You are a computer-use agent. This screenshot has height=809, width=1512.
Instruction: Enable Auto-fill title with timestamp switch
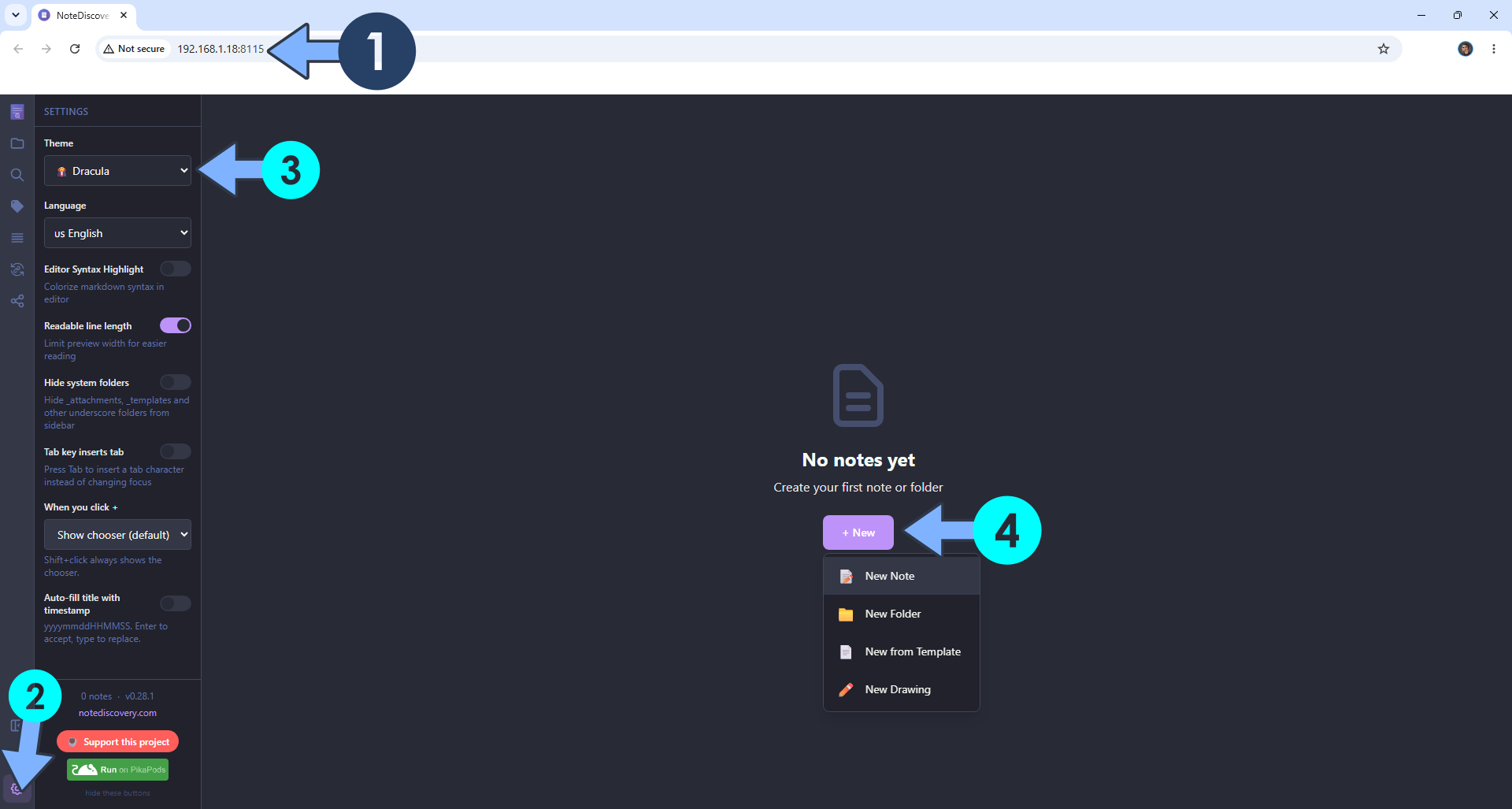pos(176,604)
